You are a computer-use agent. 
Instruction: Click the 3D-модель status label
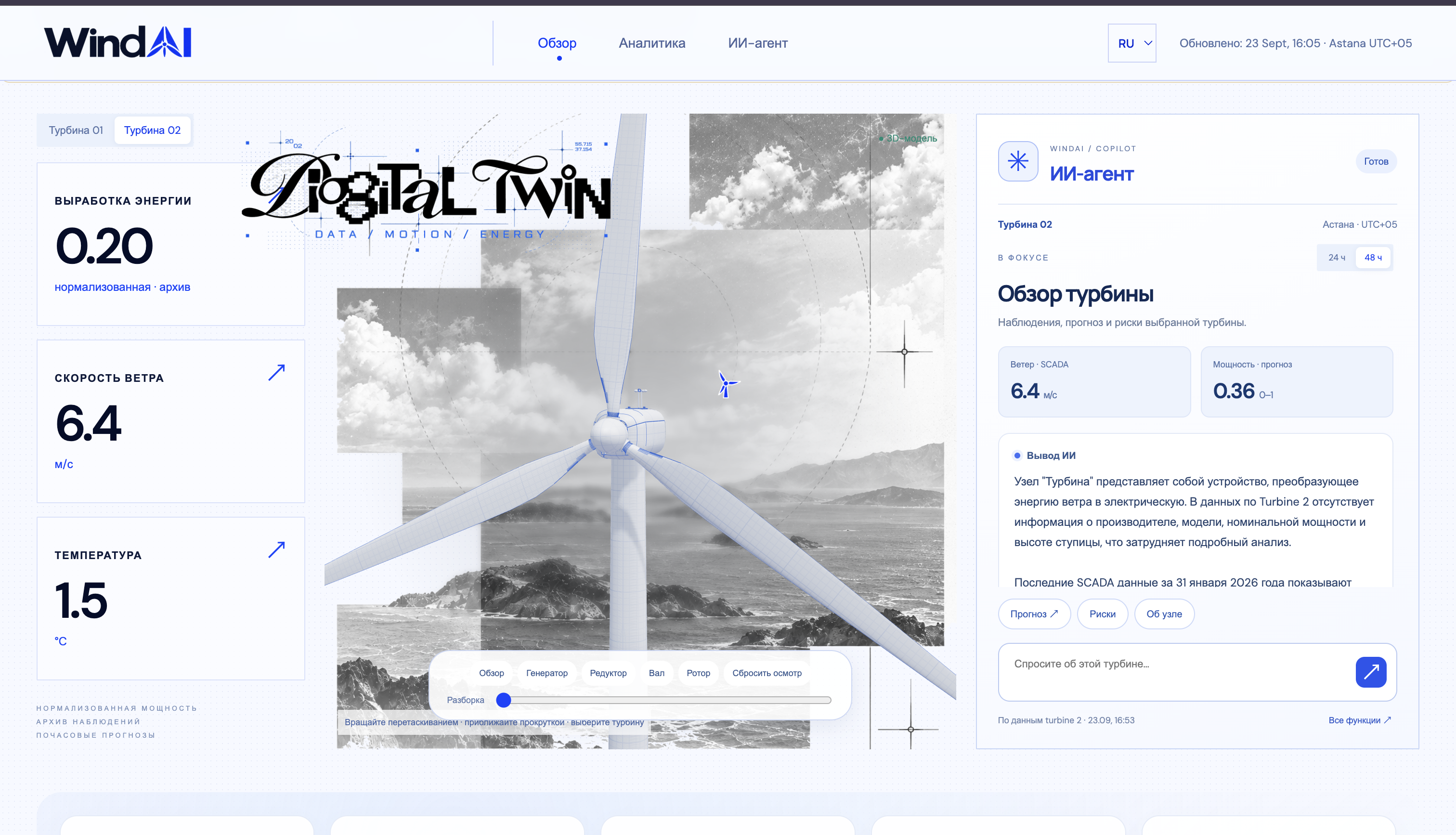point(908,138)
